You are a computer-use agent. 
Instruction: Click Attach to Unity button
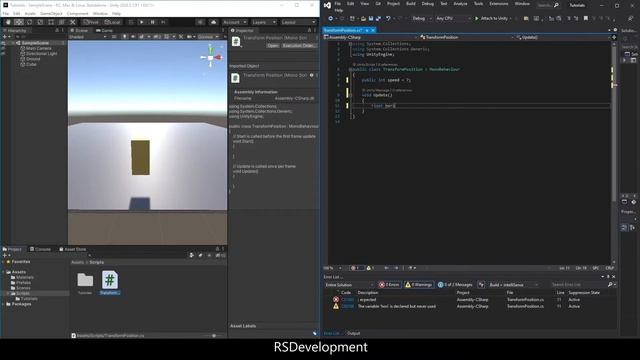coord(491,18)
